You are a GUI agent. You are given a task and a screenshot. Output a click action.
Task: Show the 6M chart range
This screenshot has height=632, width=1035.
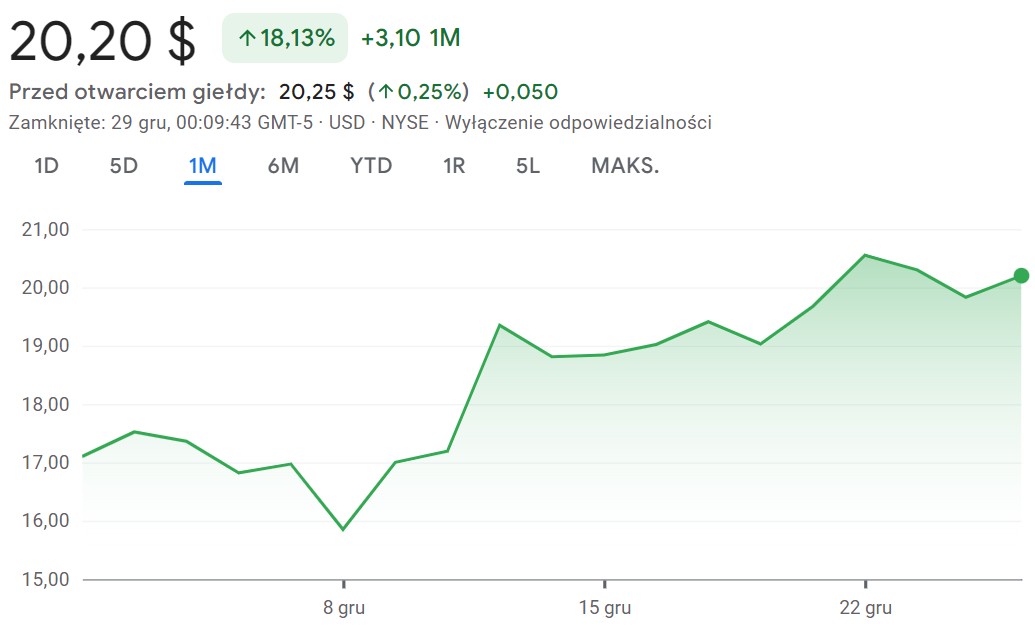click(283, 166)
